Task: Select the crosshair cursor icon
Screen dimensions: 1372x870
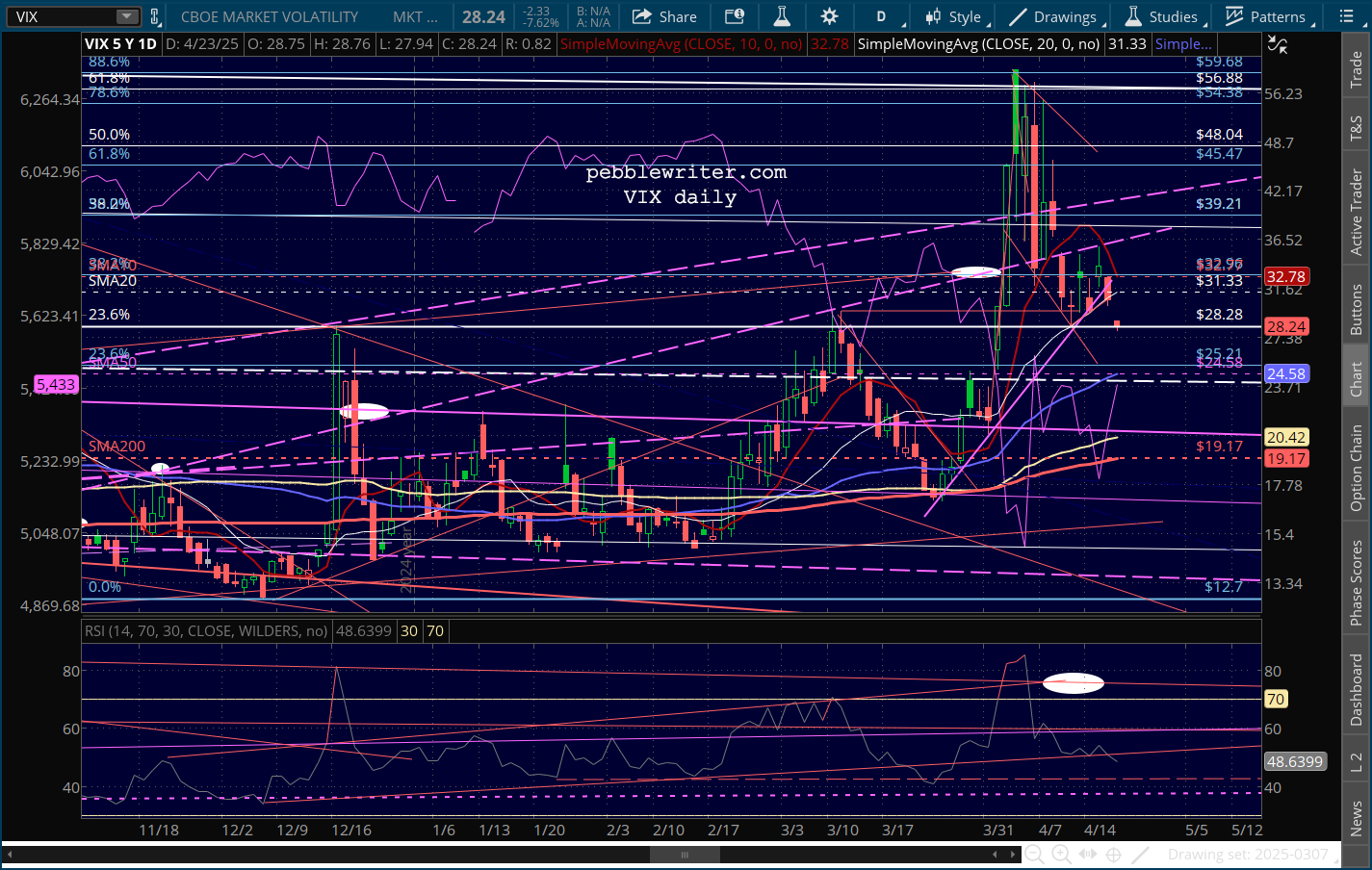Action: click(1114, 855)
